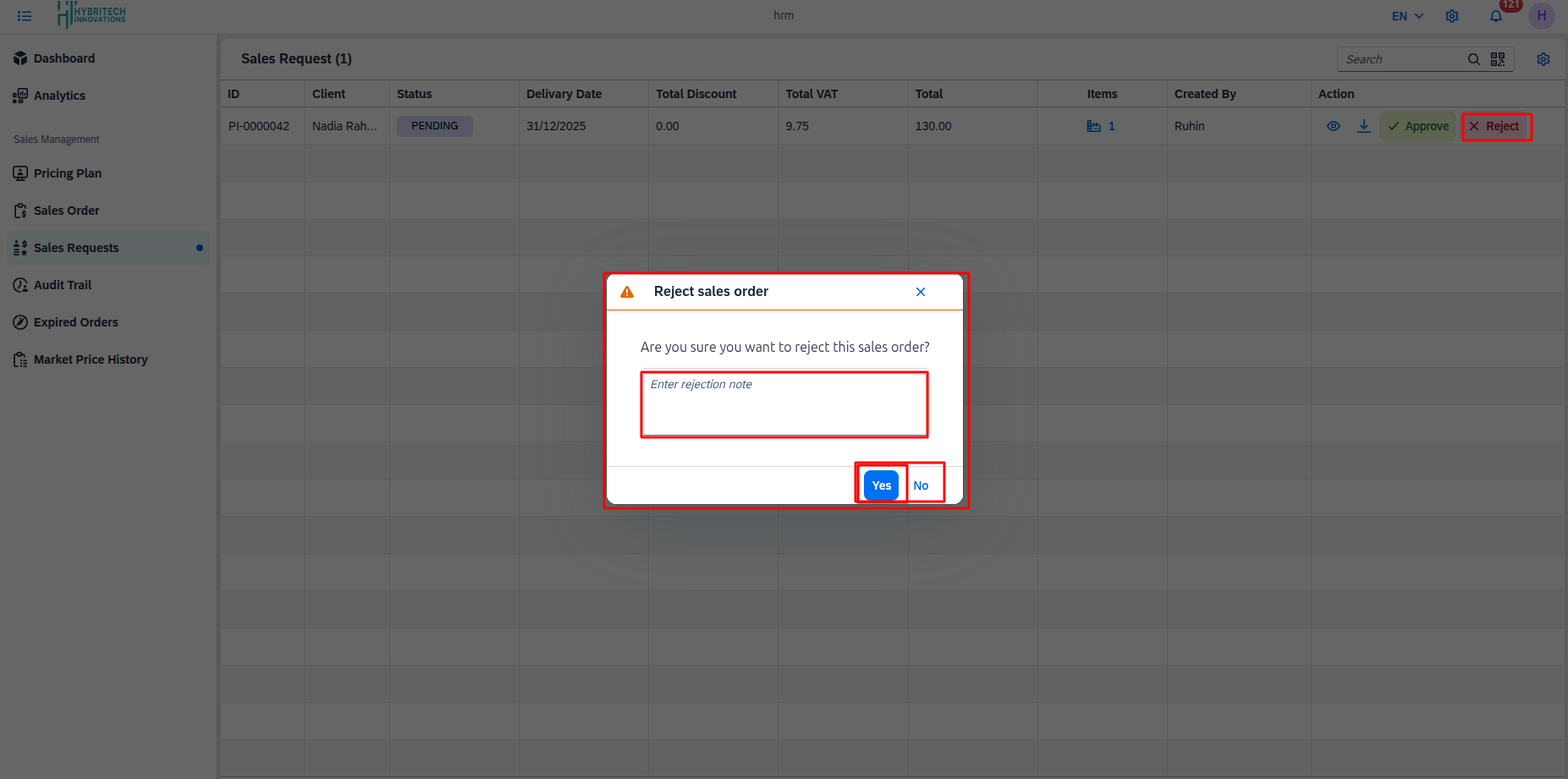
Task: Show items for sales request PI-0000042
Action: 1102,125
